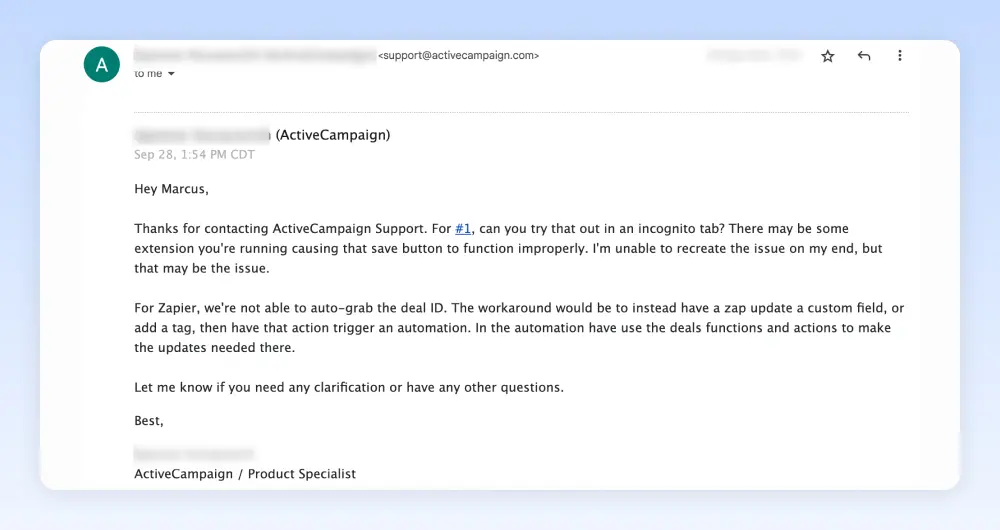
Task: Click the 'ActiveCampaign / Product Specialist' signature
Action: (x=245, y=474)
